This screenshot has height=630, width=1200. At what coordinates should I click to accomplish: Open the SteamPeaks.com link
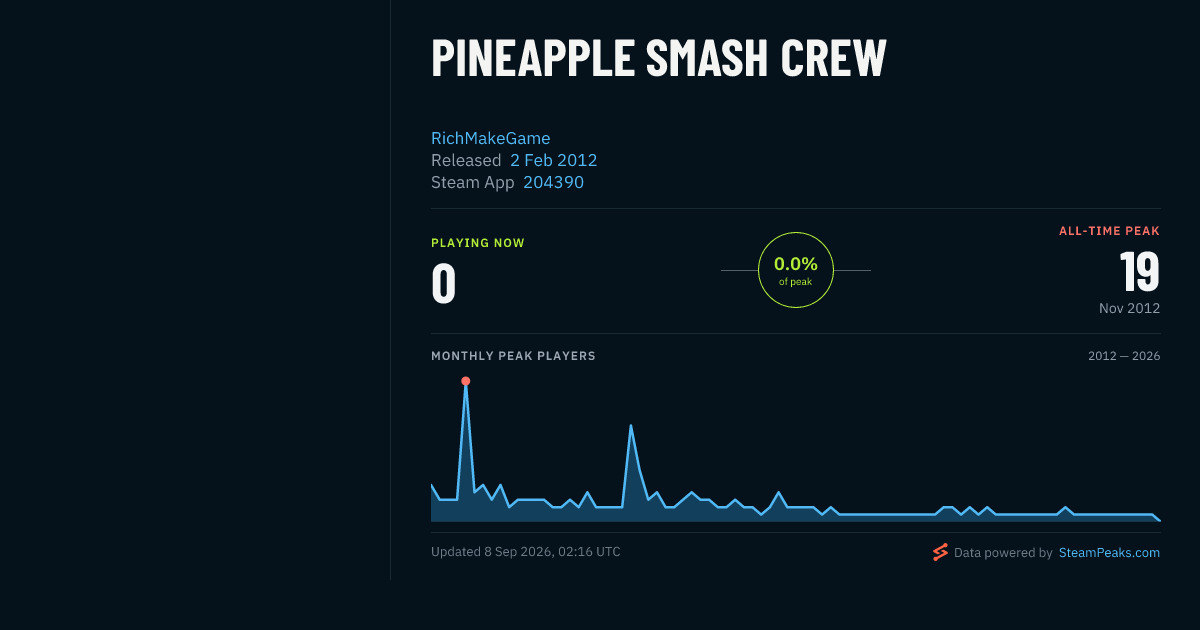[1109, 552]
